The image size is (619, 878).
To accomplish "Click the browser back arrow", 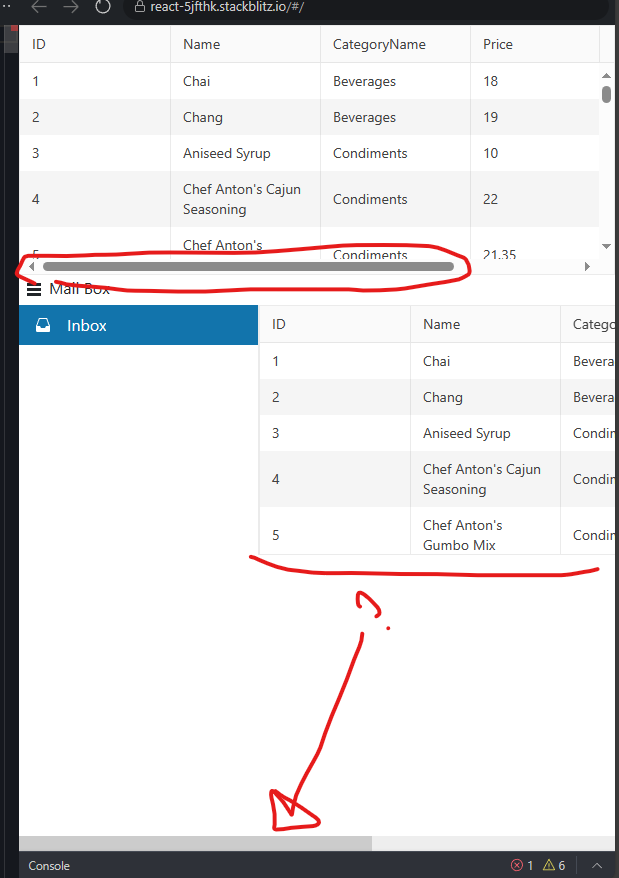I will [x=39, y=7].
